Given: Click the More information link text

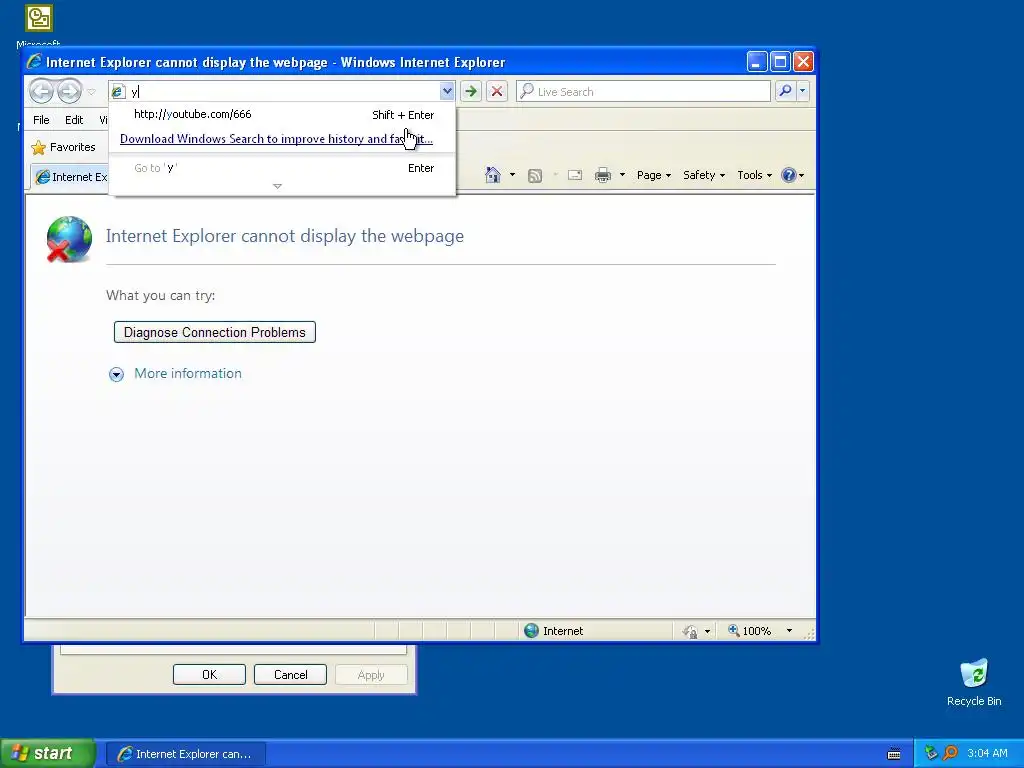Looking at the screenshot, I should 188,374.
